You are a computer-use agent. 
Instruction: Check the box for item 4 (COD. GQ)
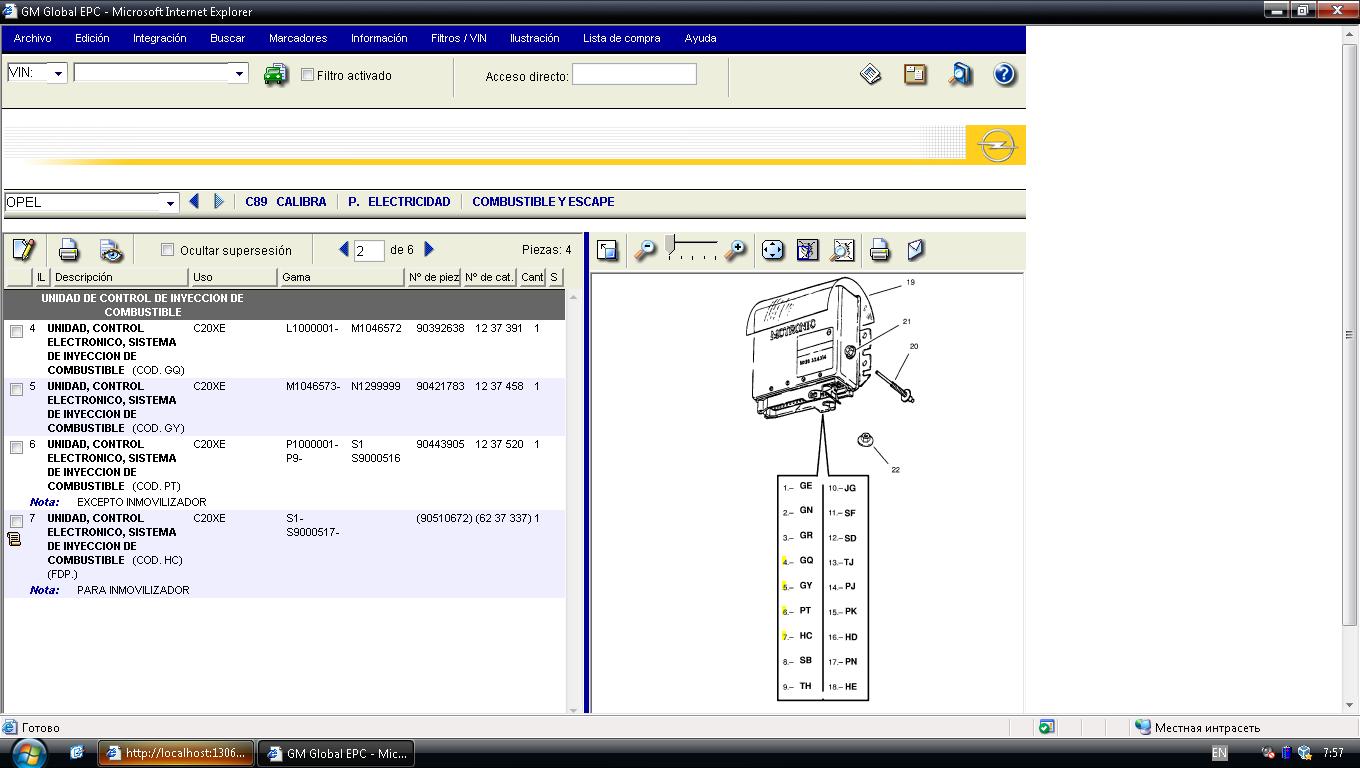[x=16, y=331]
